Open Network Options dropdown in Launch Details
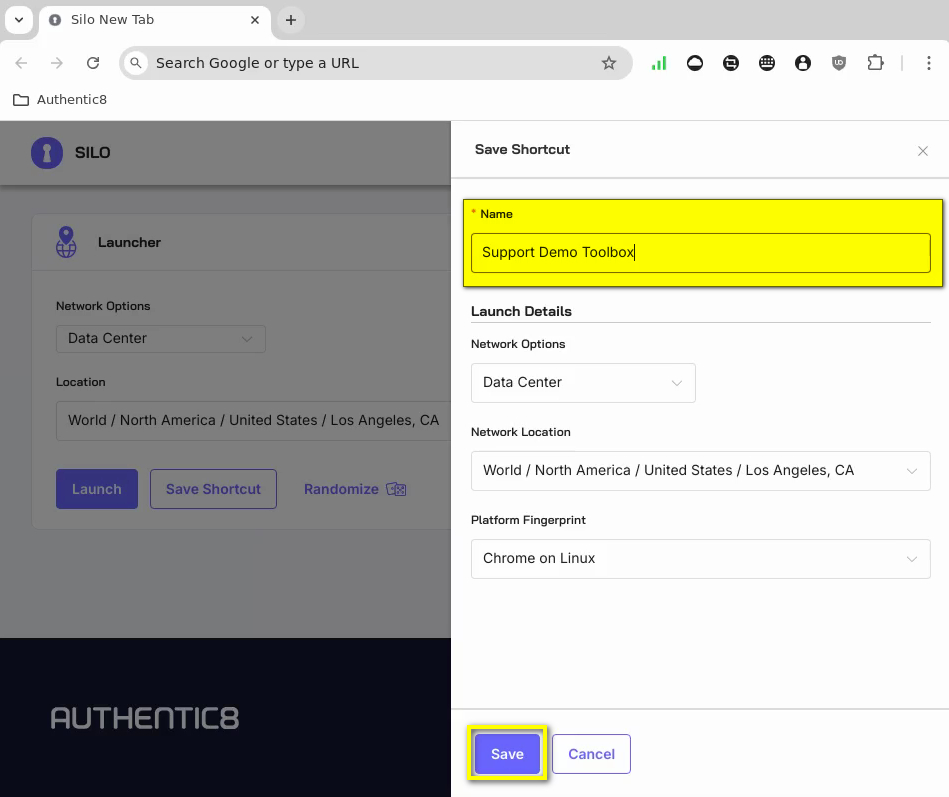 (x=583, y=382)
